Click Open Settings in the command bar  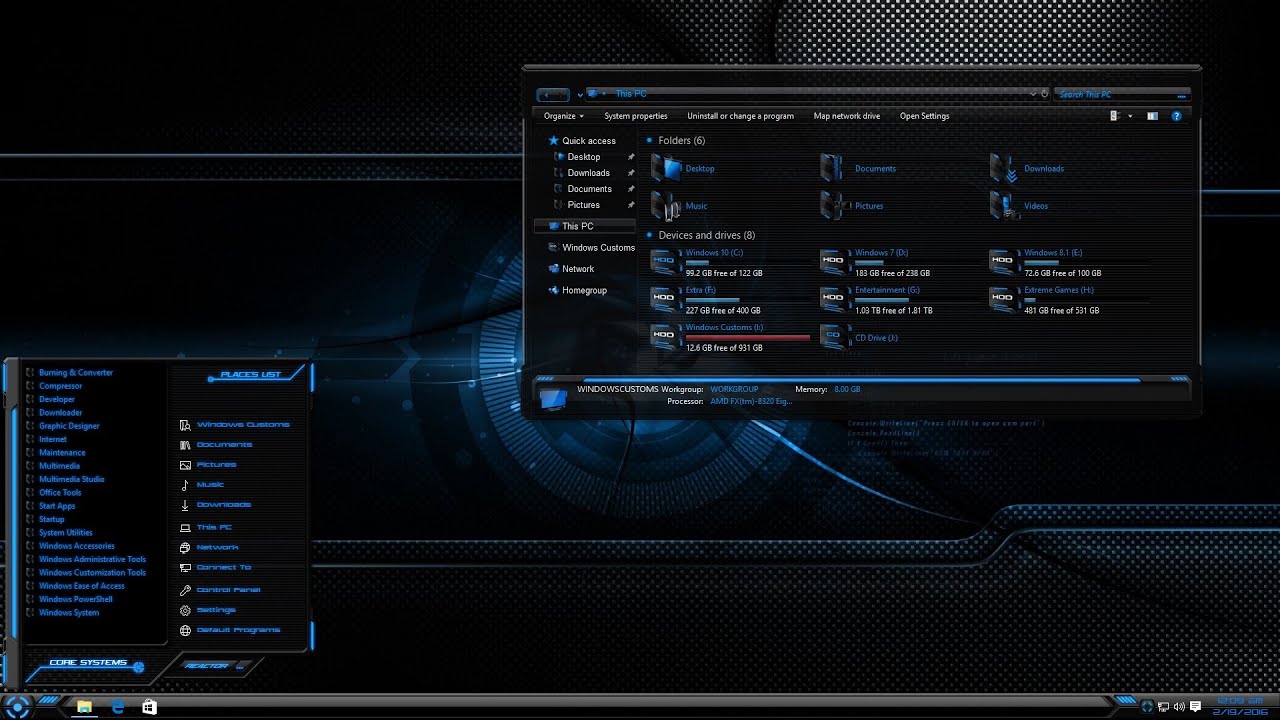point(924,116)
